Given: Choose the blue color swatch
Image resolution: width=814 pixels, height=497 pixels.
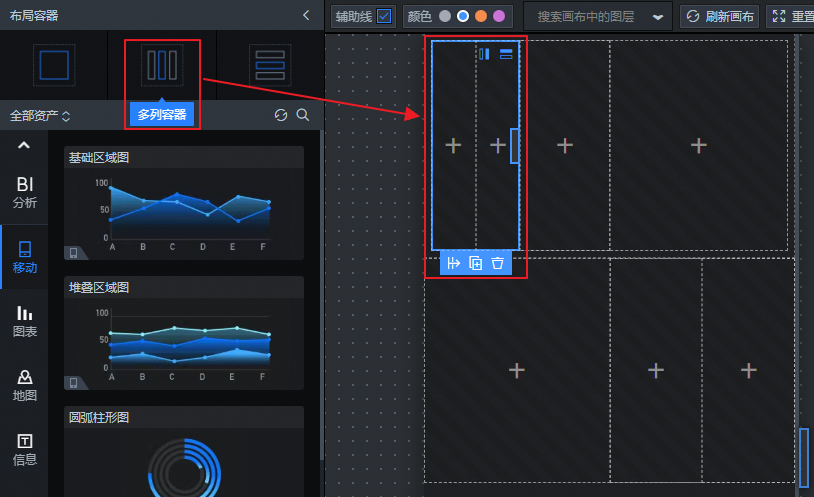Looking at the screenshot, I should (463, 16).
